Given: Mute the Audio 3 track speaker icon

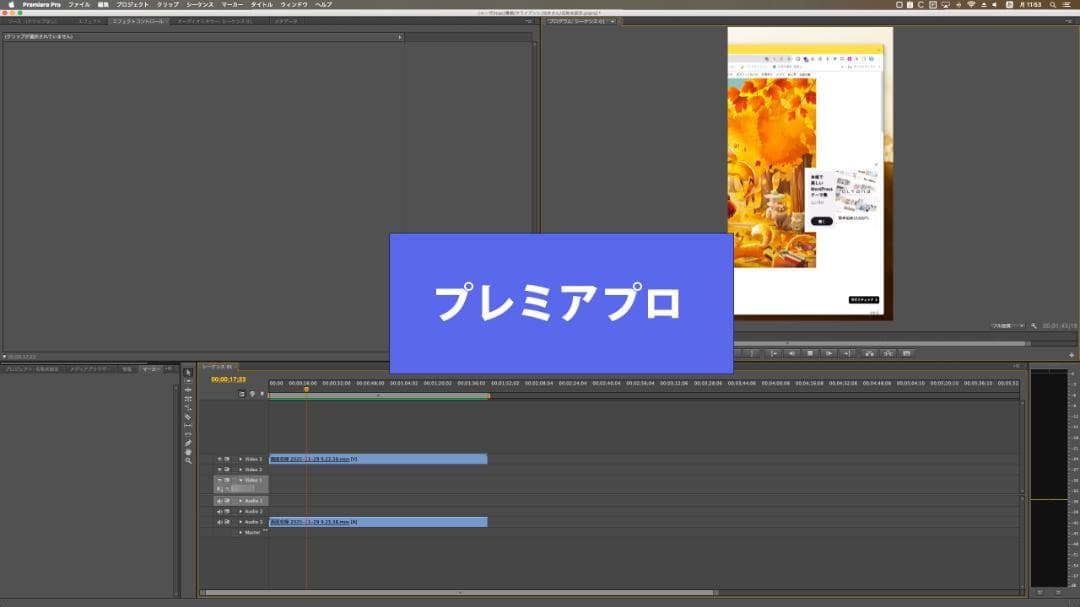Looking at the screenshot, I should pos(220,520).
